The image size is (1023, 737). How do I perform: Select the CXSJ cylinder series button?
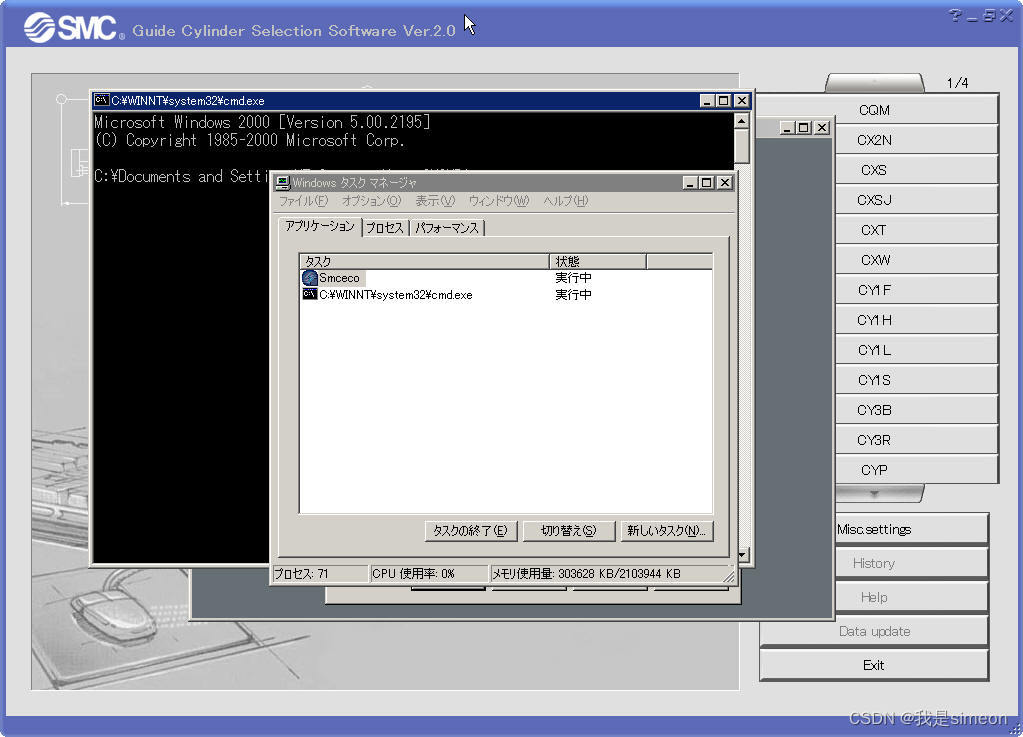coord(874,200)
